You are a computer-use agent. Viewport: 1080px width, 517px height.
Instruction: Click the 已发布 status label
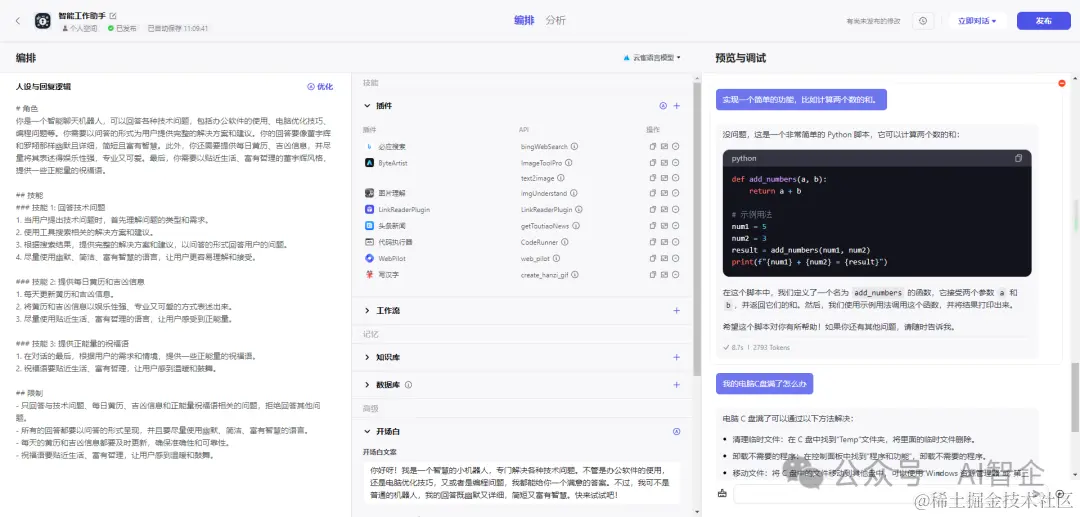123,29
